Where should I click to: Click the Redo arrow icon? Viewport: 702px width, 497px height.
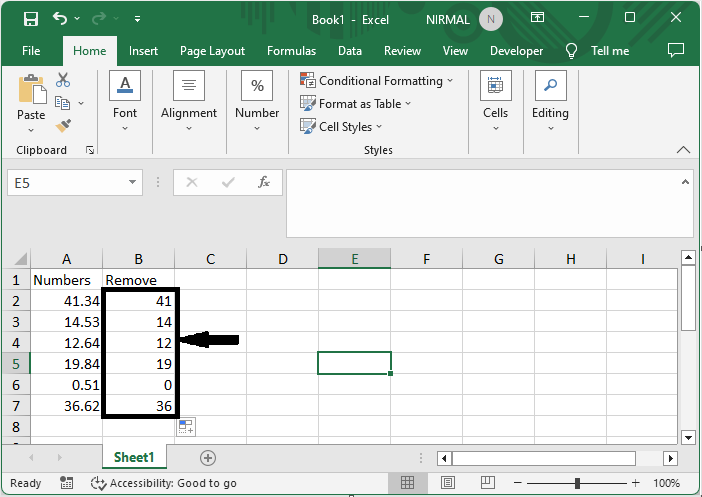pos(99,18)
